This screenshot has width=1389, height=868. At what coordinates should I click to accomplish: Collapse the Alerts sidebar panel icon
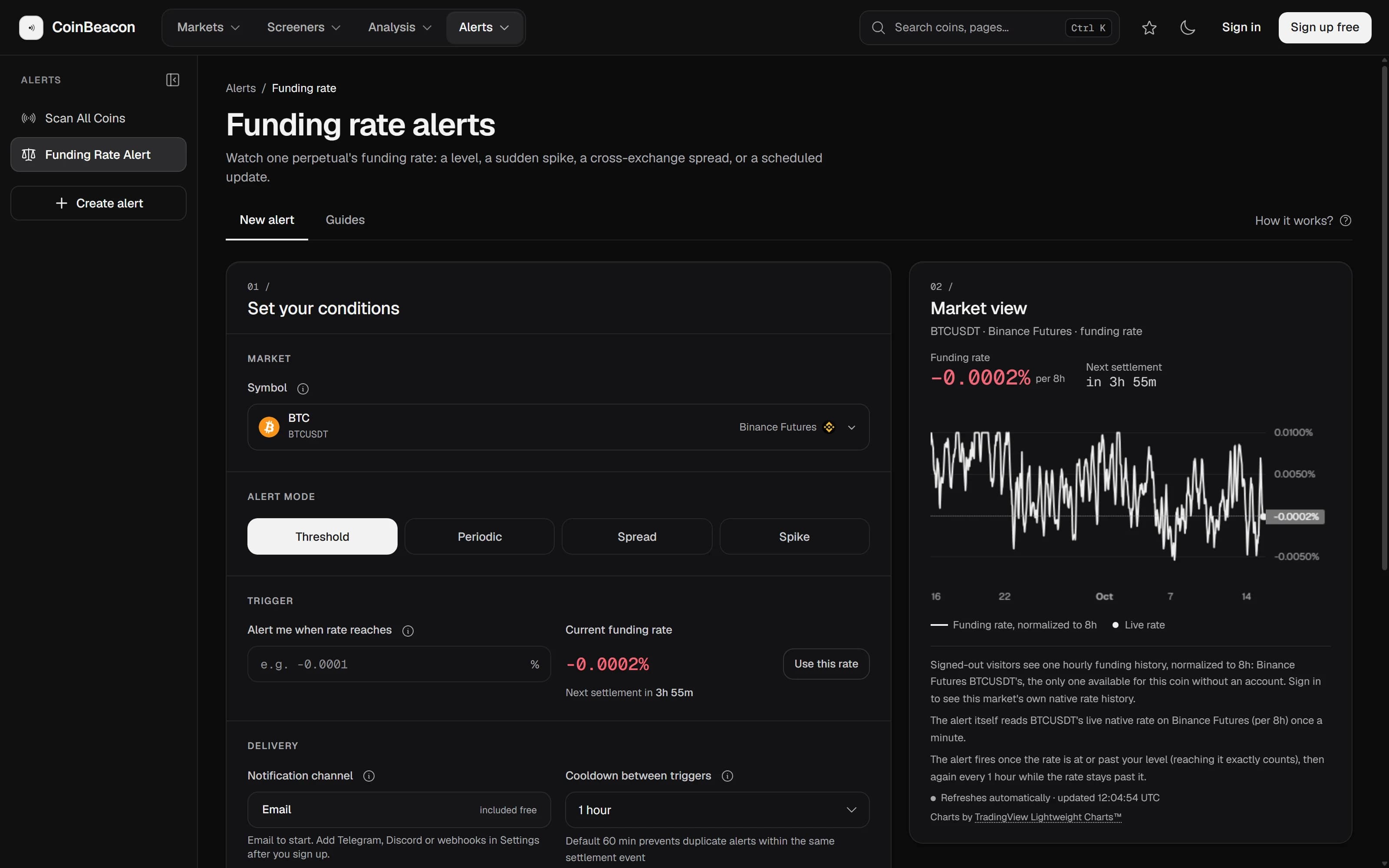pos(173,80)
